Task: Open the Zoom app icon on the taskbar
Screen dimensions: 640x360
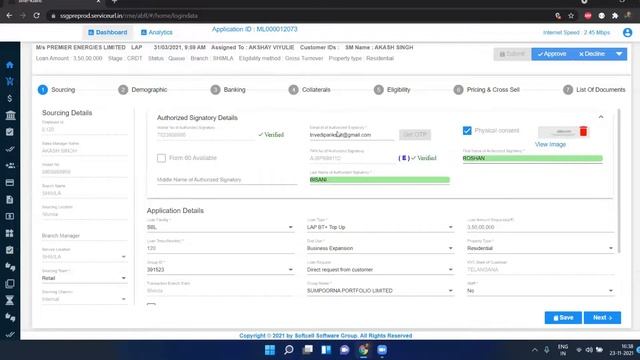Action: coord(382,350)
